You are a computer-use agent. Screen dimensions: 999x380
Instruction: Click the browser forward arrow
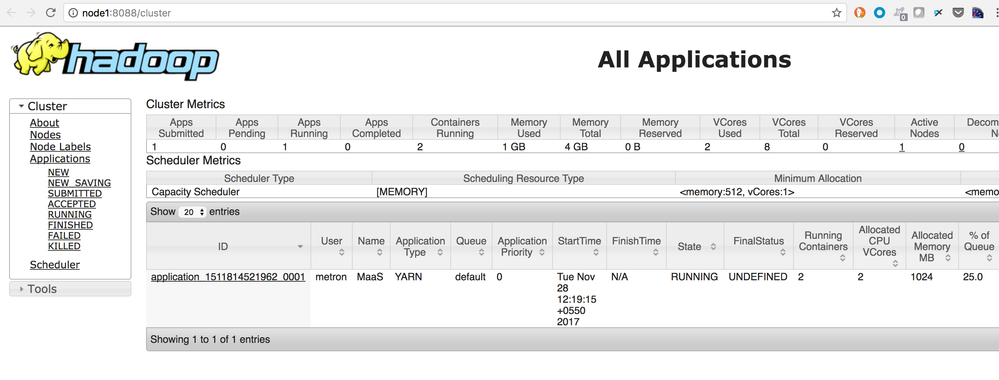click(31, 13)
